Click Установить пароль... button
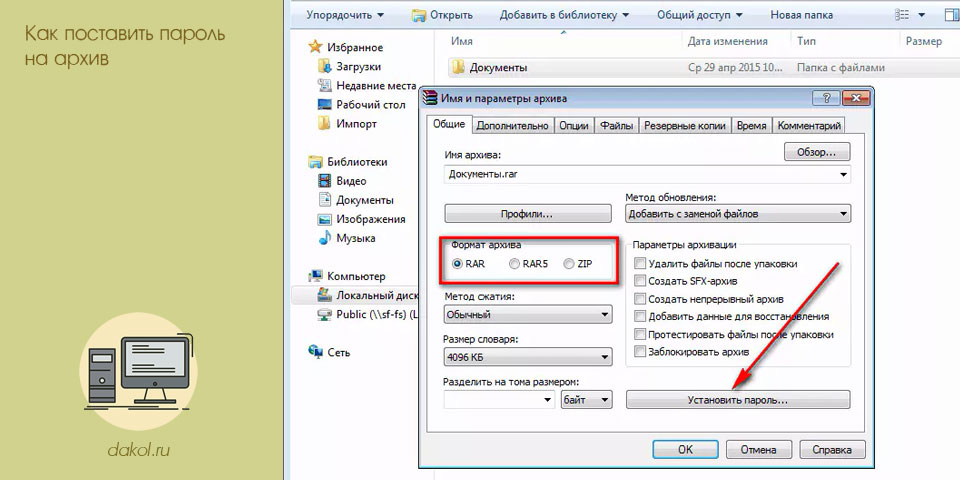 [738, 400]
